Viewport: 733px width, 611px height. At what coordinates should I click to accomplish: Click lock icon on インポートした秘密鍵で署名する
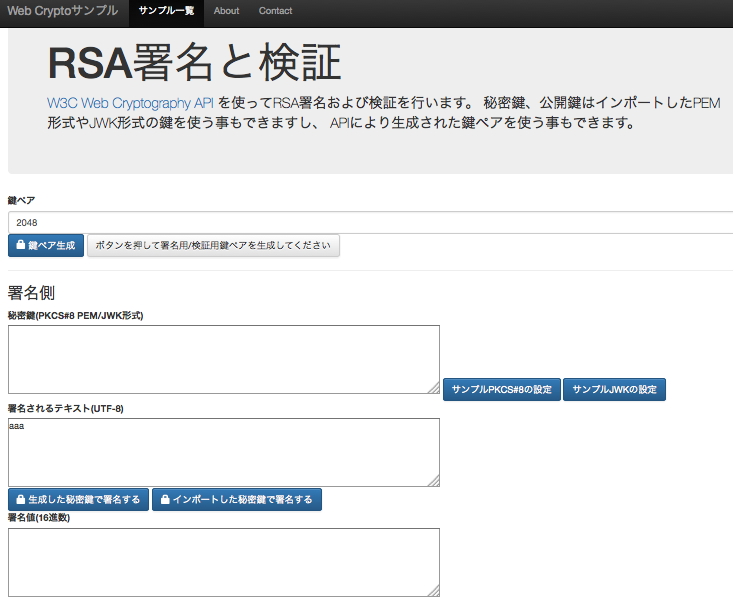165,500
